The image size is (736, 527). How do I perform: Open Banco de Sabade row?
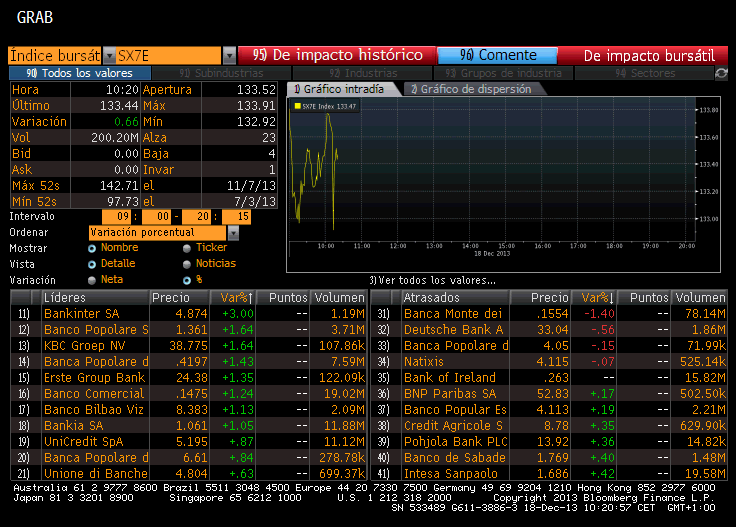coord(549,457)
